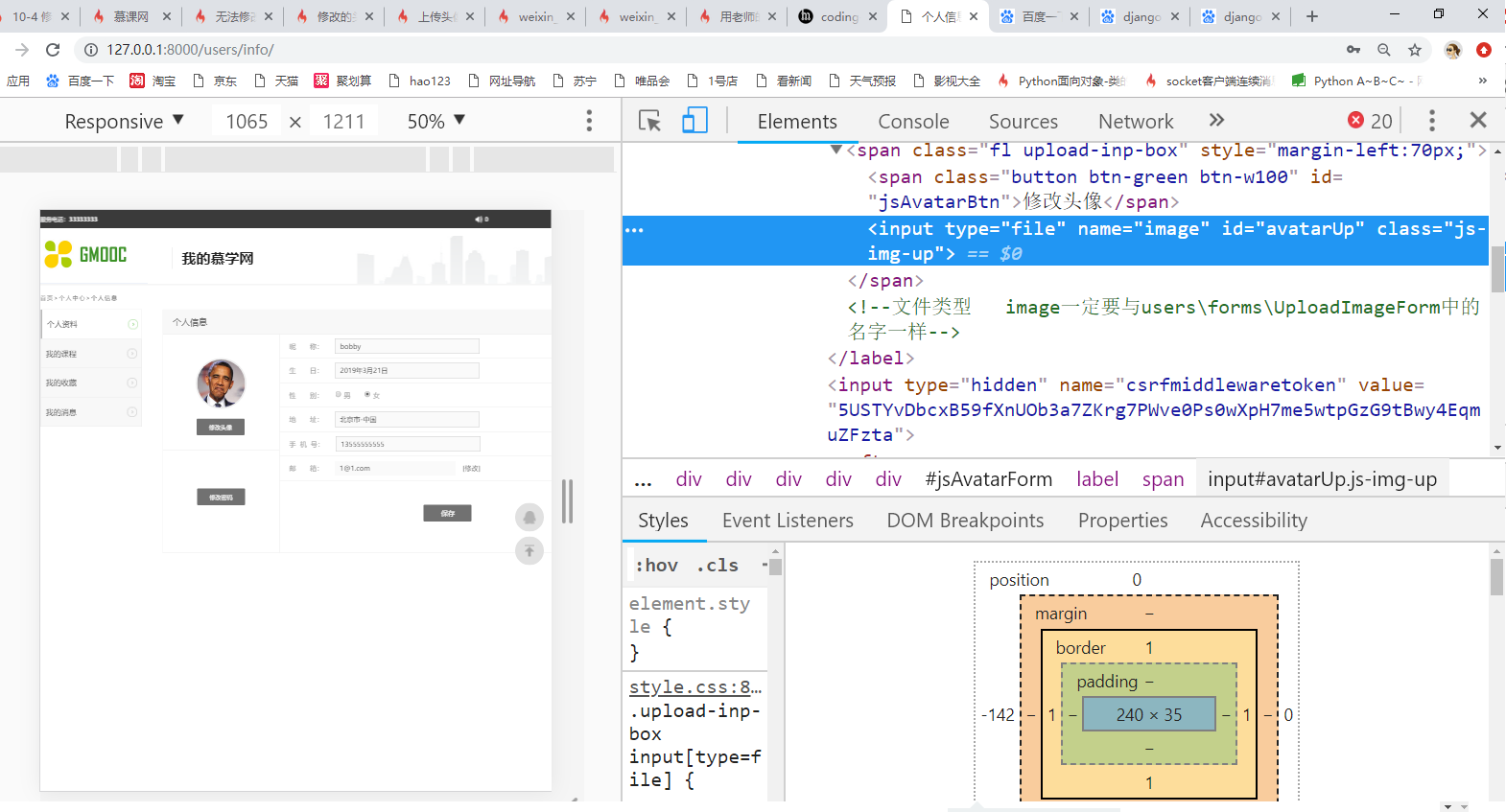This screenshot has height=812, width=1506.
Task: Open the DevTools three-dot customize menu
Action: [1431, 121]
